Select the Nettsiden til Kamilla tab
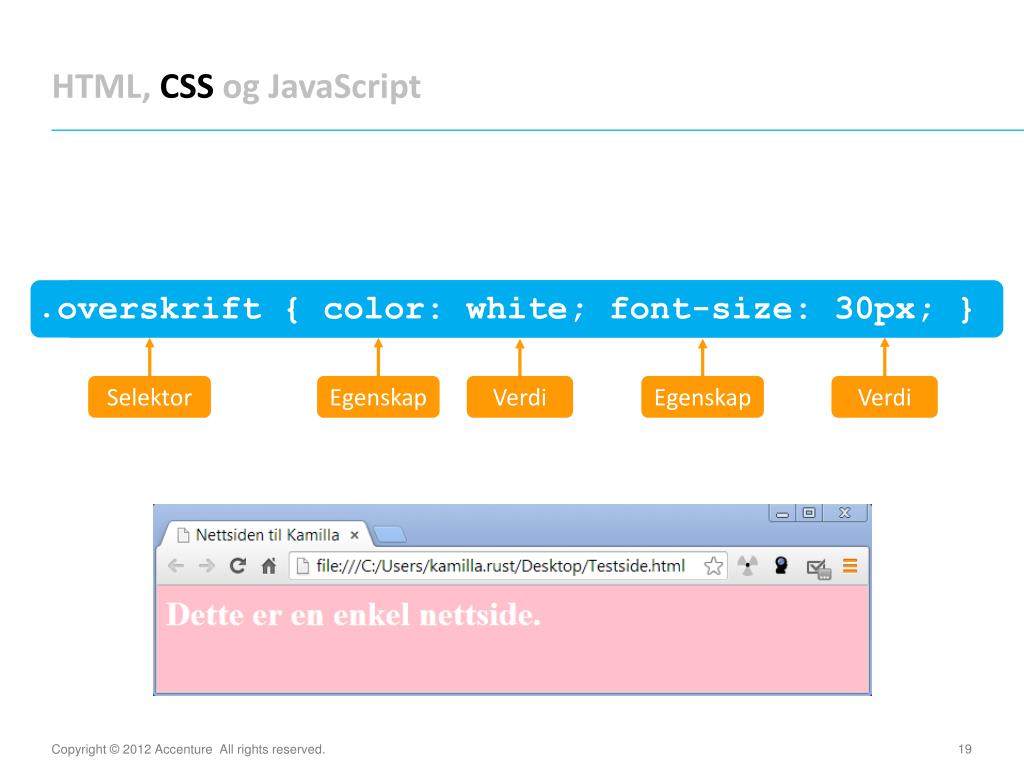The width and height of the screenshot is (1024, 768). pyautogui.click(x=266, y=535)
